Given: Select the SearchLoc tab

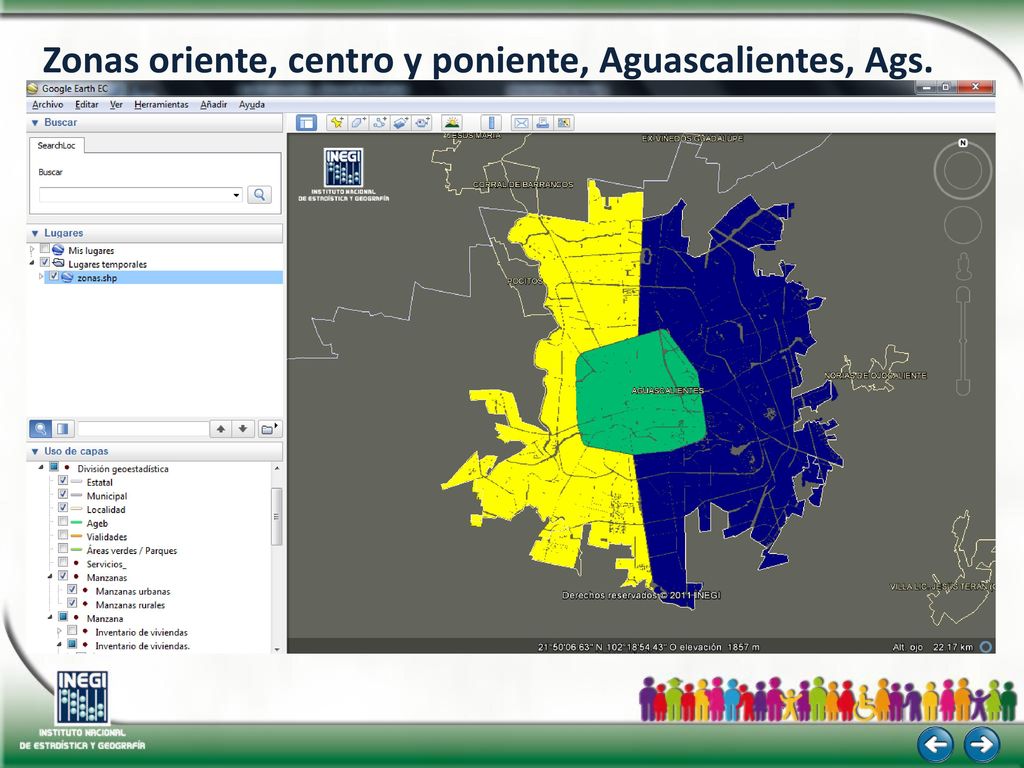Looking at the screenshot, I should point(56,146).
